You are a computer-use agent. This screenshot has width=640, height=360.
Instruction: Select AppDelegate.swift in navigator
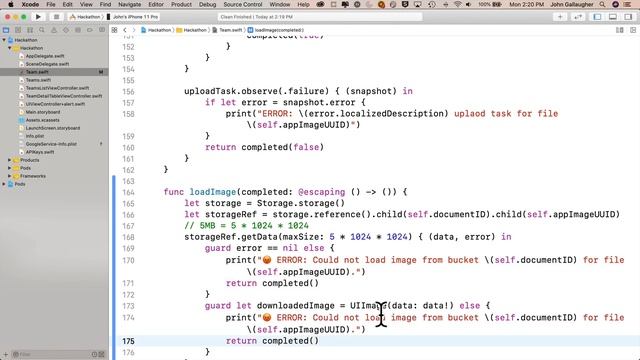(x=45, y=56)
